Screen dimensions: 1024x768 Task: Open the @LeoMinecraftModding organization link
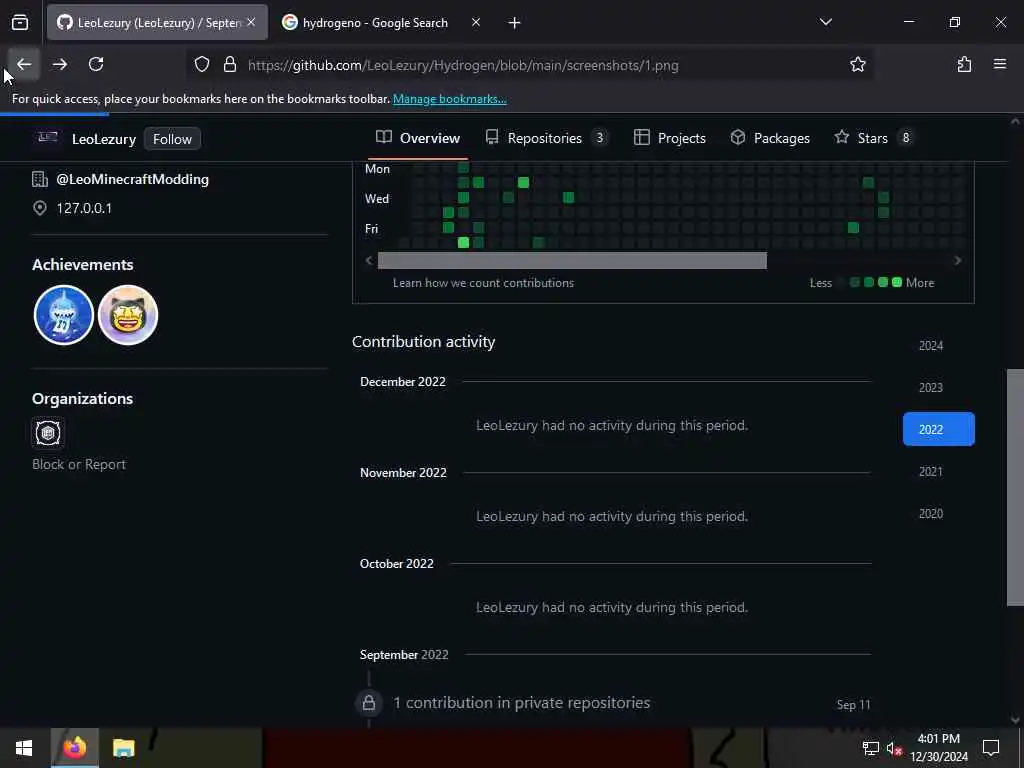point(133,180)
